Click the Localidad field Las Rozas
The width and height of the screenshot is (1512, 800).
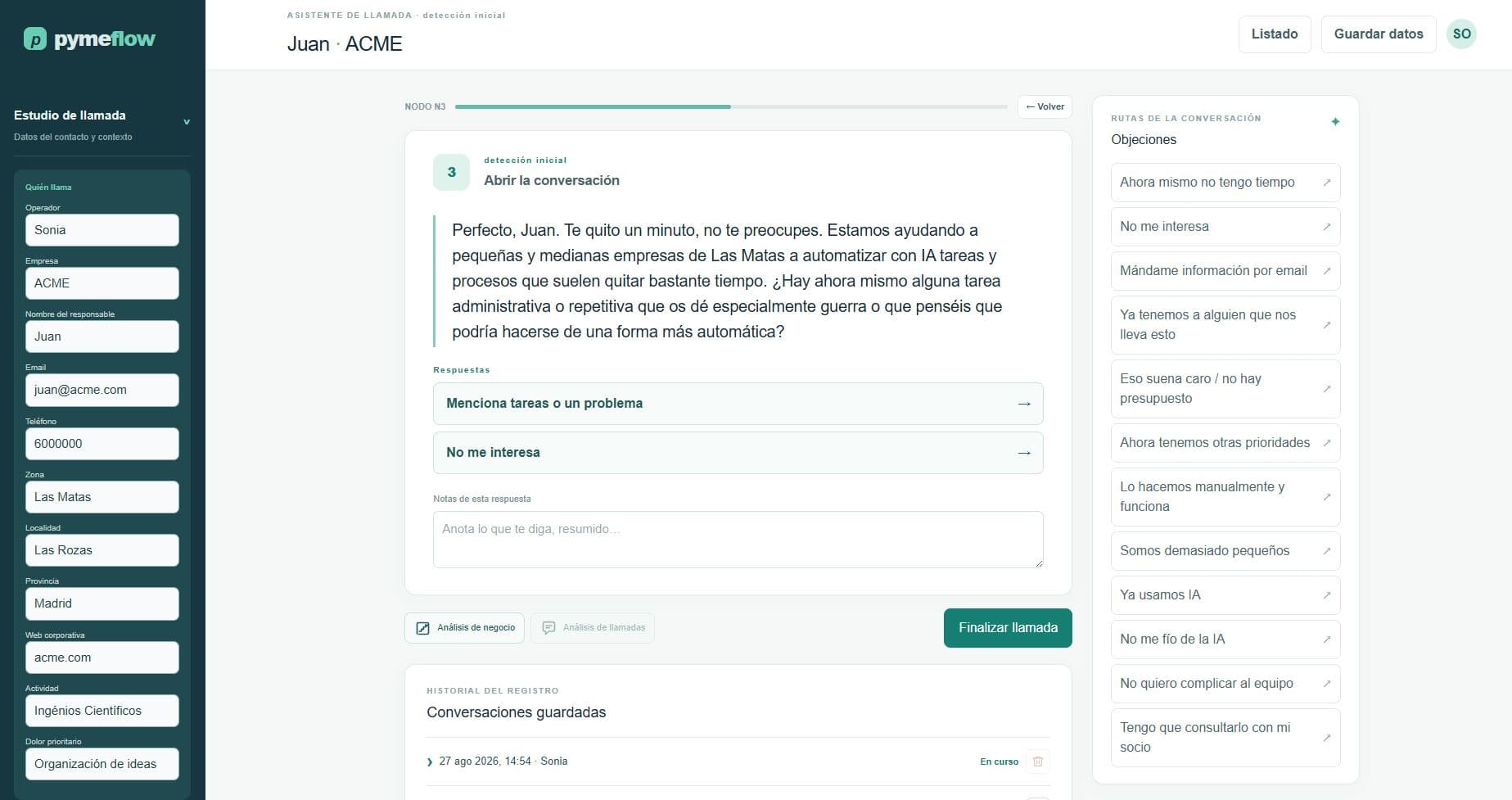102,550
